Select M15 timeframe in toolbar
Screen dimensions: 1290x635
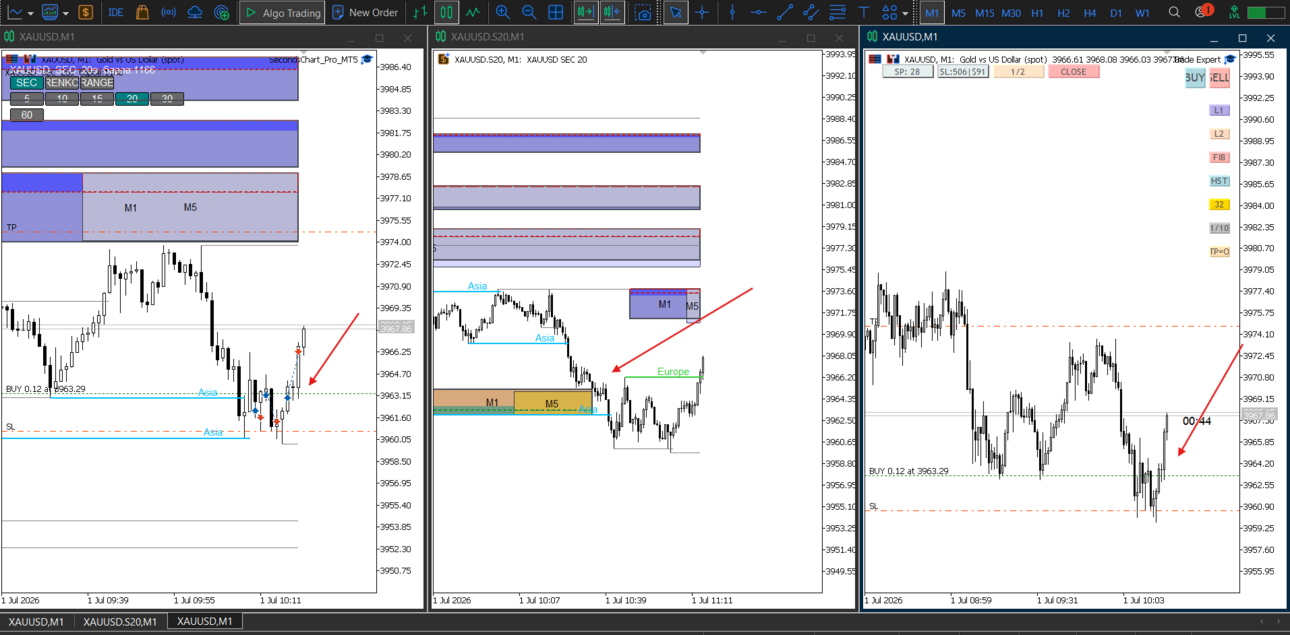985,13
